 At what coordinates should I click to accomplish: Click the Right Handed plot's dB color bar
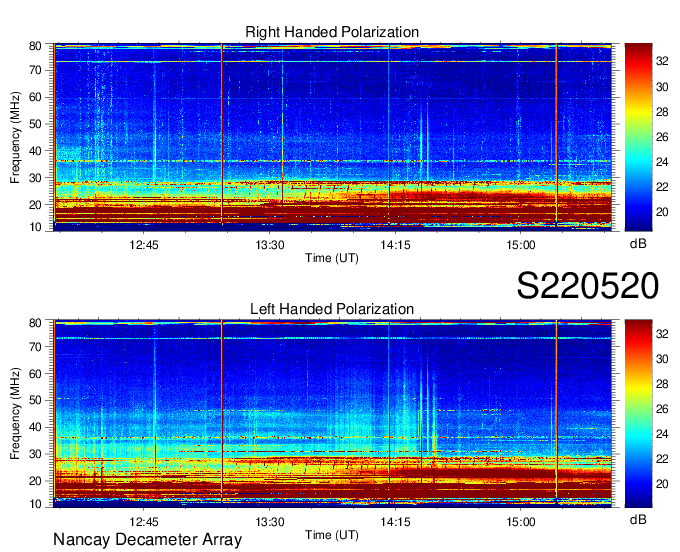tap(638, 137)
